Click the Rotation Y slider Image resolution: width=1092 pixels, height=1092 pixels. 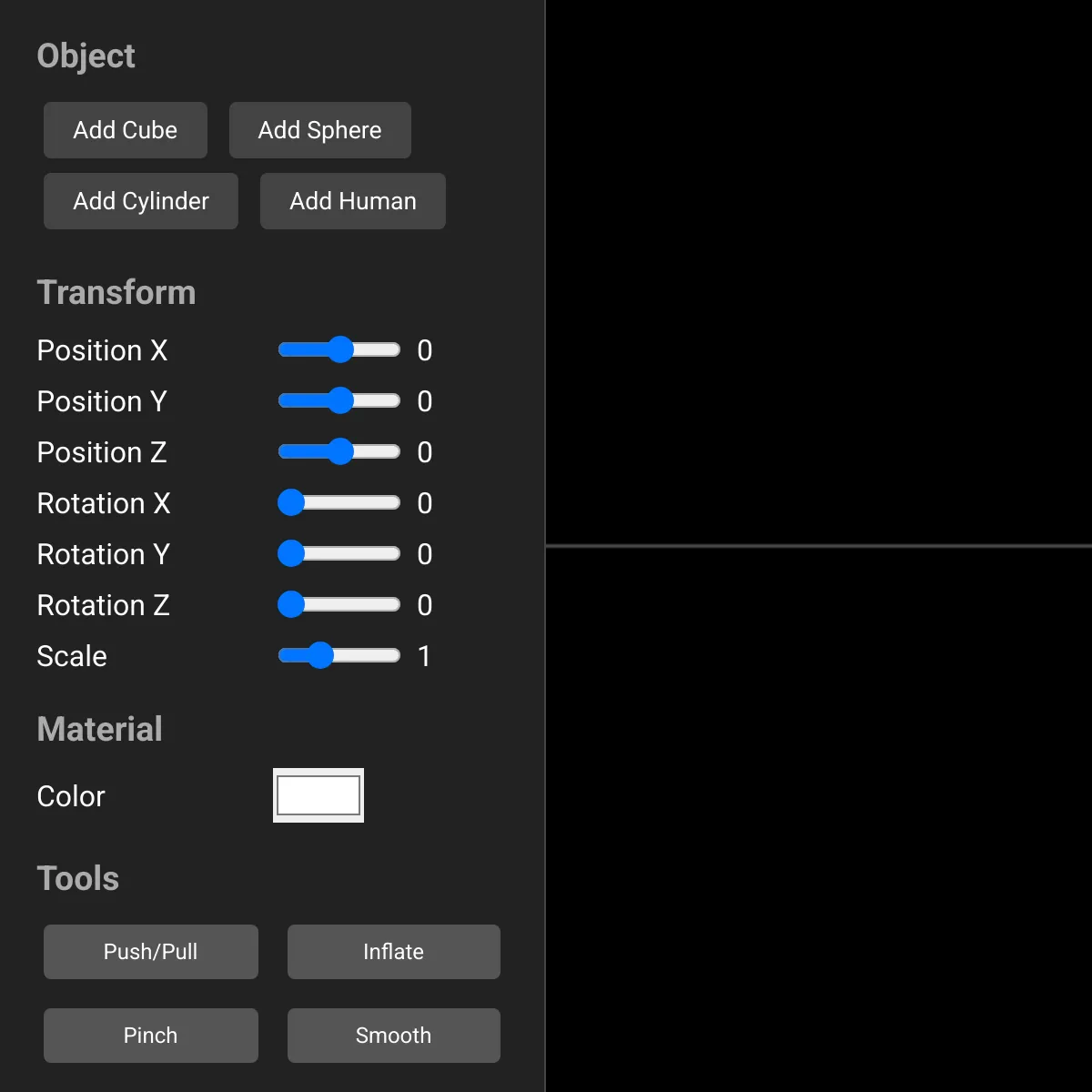point(339,554)
